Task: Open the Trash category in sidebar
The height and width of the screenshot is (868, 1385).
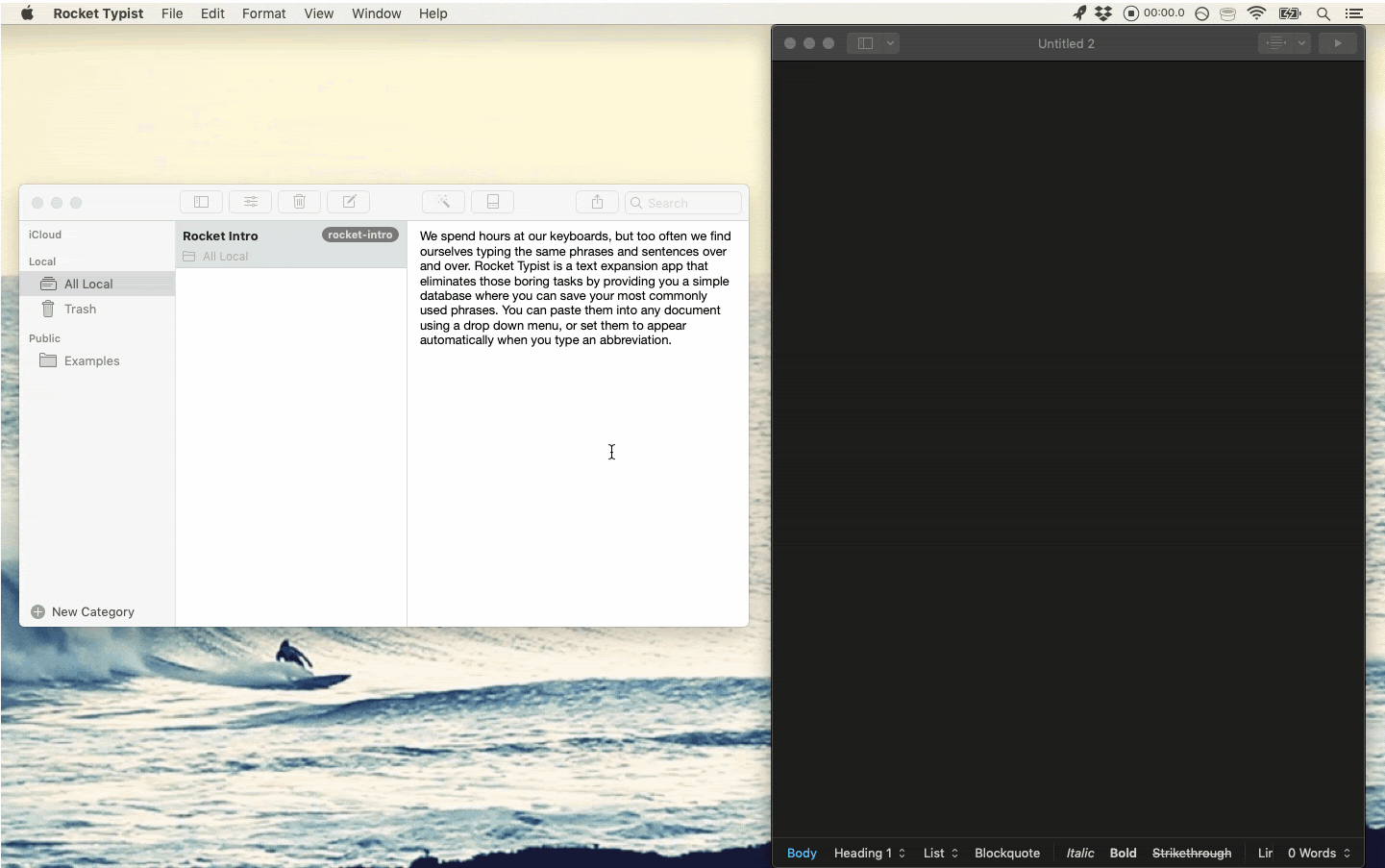Action: click(x=97, y=309)
